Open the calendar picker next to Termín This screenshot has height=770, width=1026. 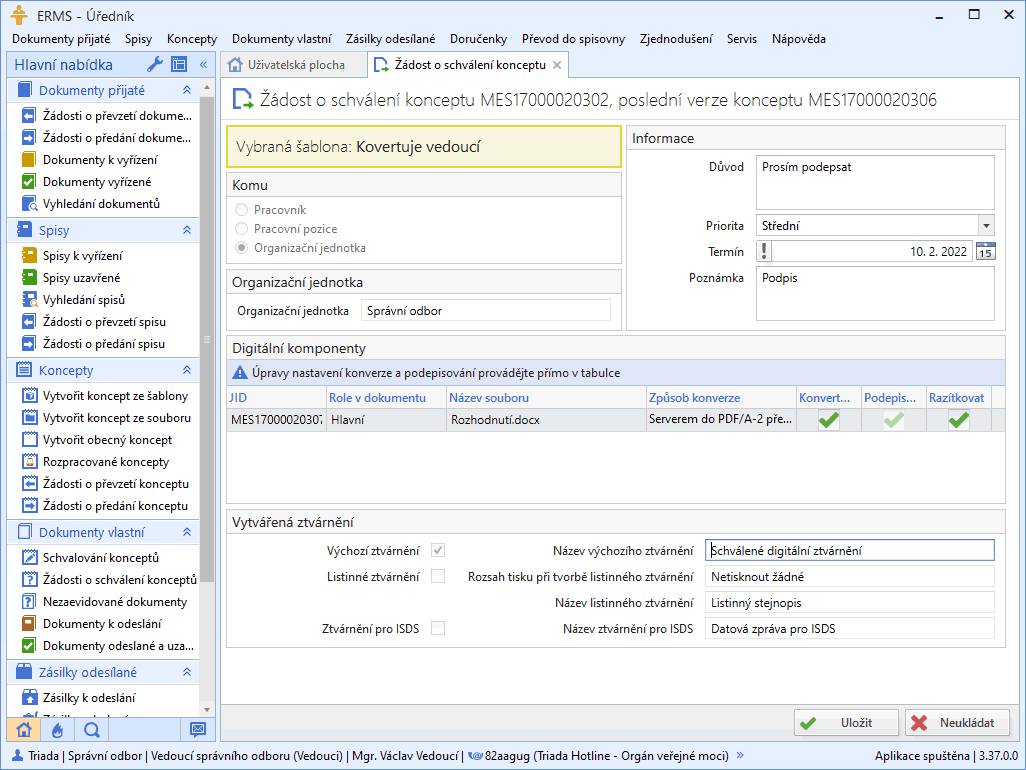[x=985, y=252]
